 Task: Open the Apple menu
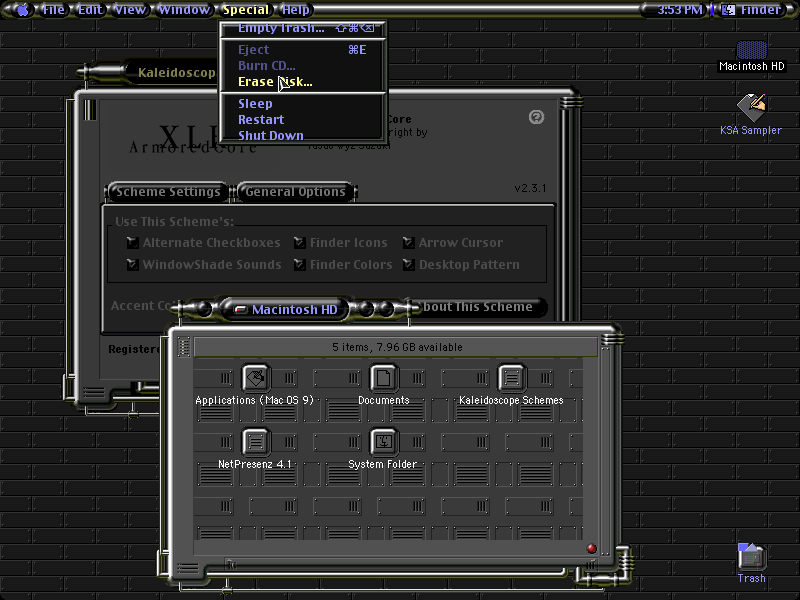(x=22, y=10)
